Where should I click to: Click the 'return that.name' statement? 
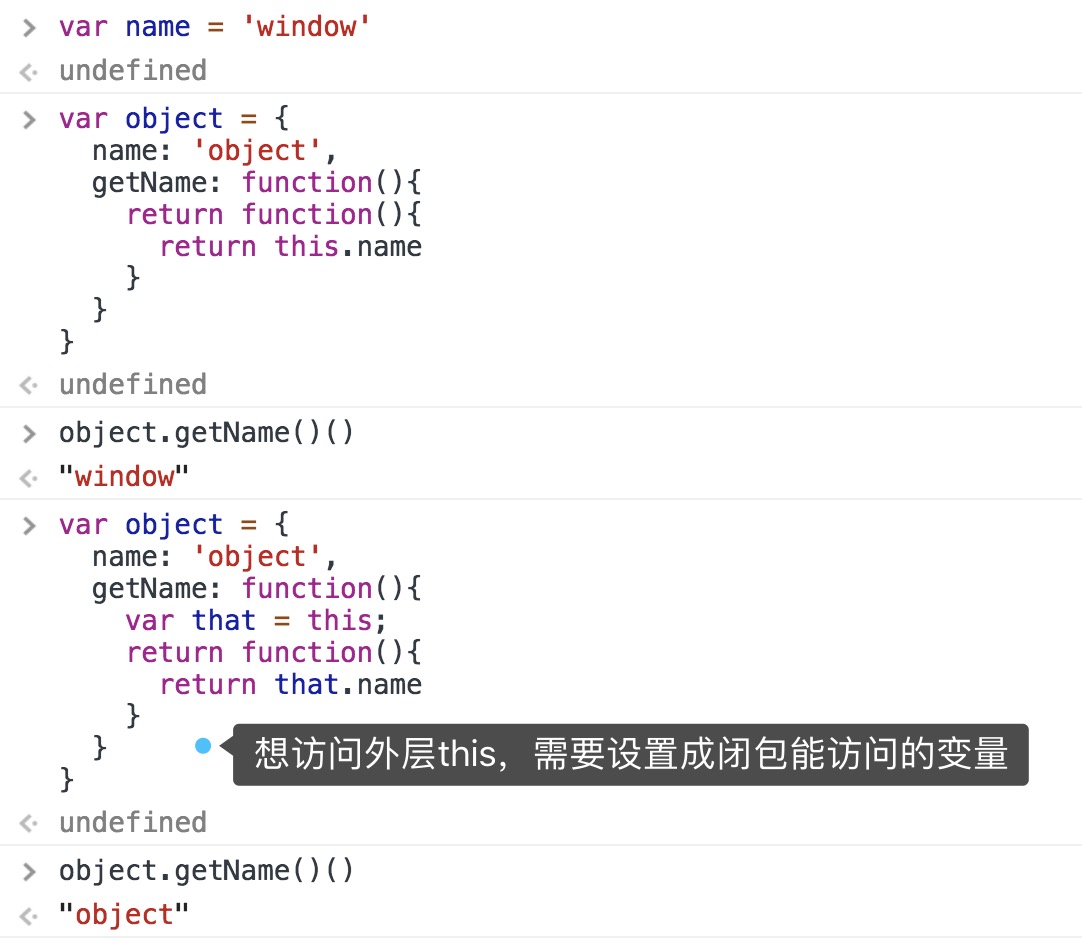290,684
